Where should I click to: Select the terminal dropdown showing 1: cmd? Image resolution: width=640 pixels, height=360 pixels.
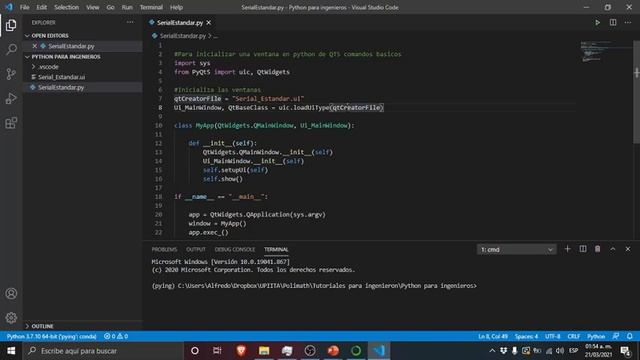(x=516, y=249)
